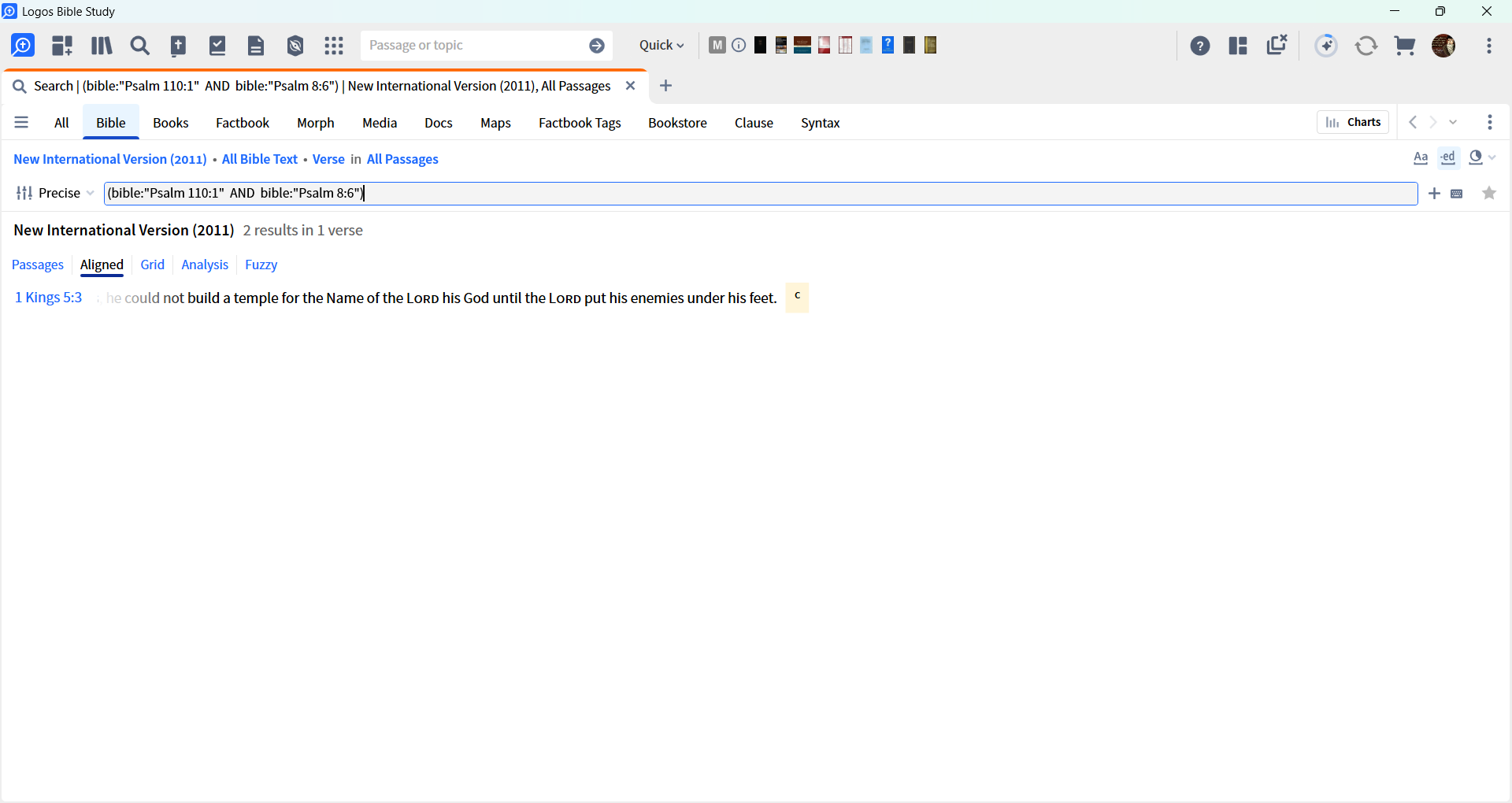The image size is (1512, 803).
Task: Favorite this search with star icon
Action: pos(1489,193)
